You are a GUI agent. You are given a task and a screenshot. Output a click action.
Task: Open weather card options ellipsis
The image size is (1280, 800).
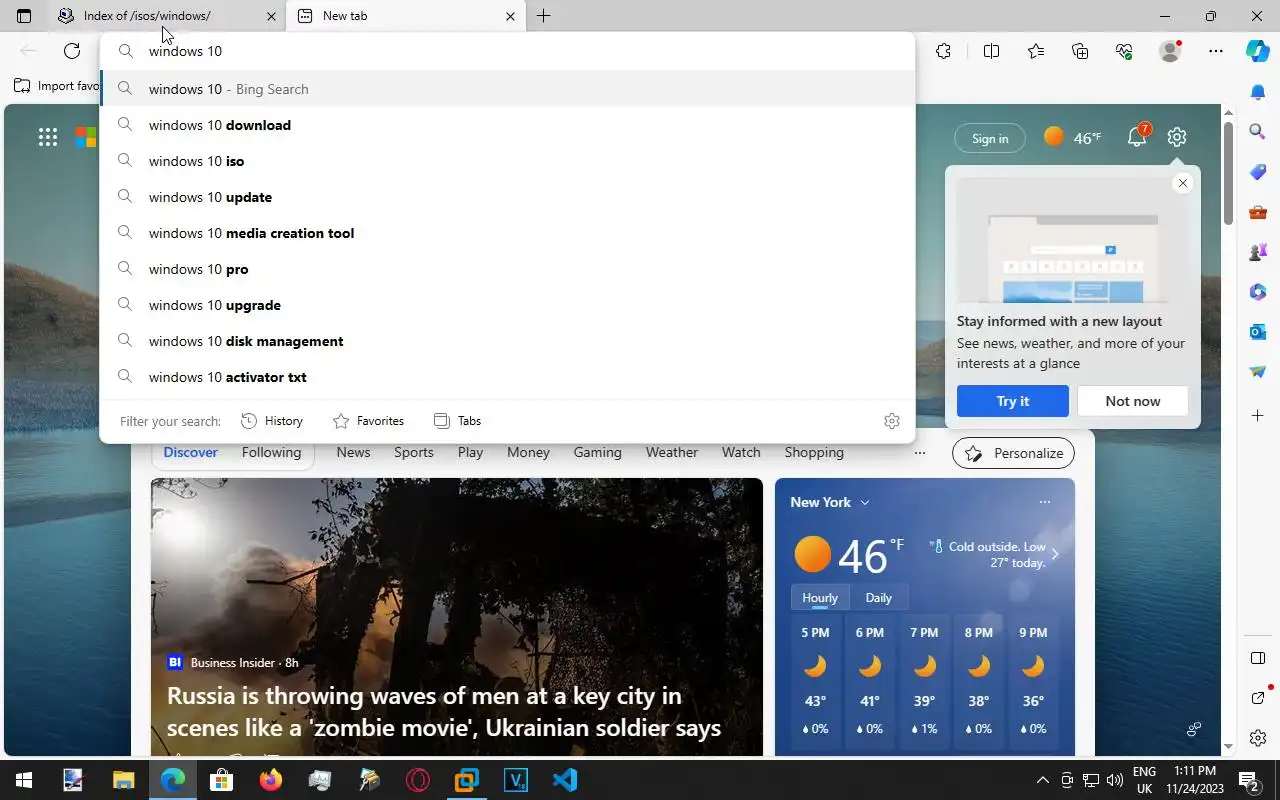1045,502
